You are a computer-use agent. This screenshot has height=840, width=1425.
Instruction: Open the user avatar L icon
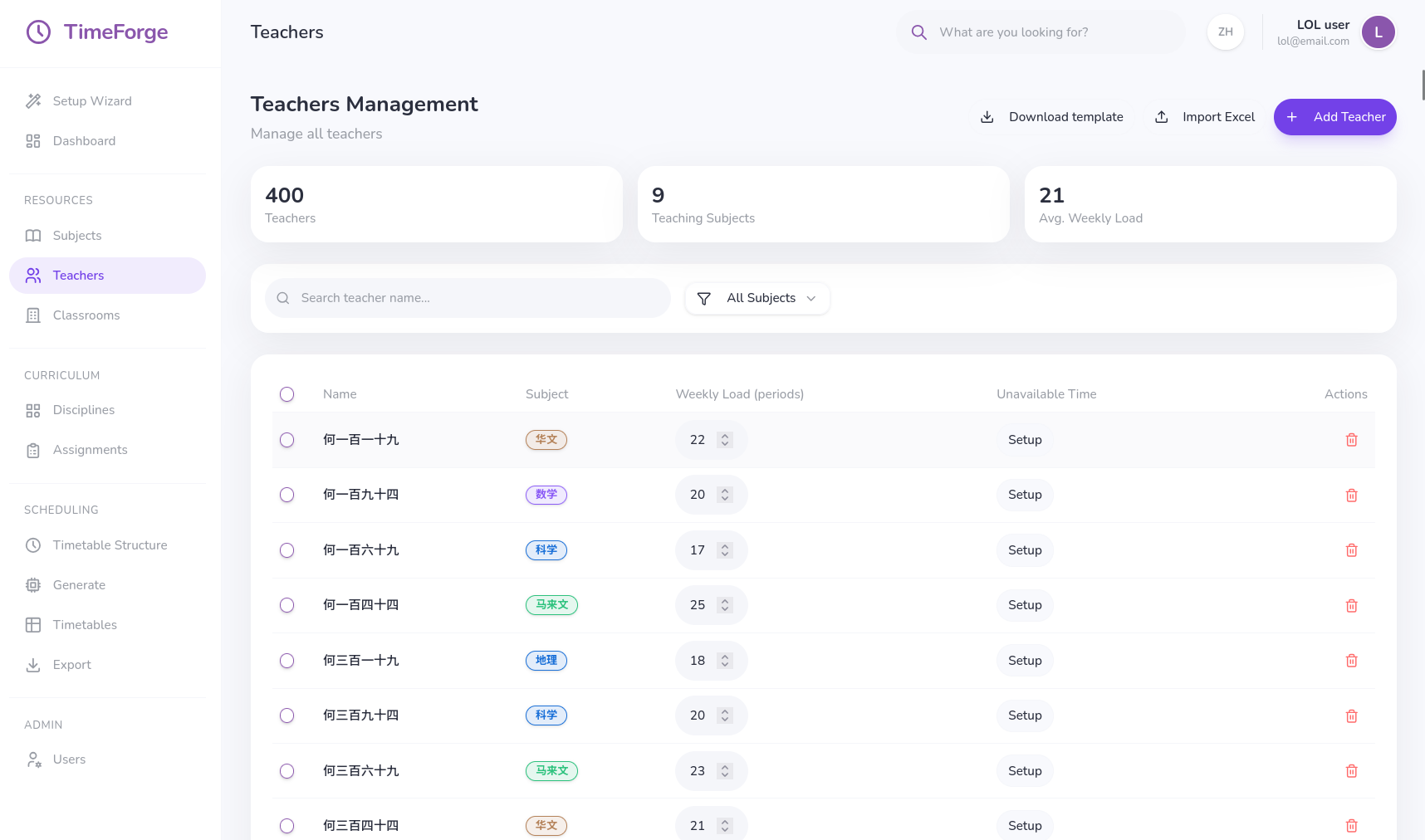tap(1378, 32)
